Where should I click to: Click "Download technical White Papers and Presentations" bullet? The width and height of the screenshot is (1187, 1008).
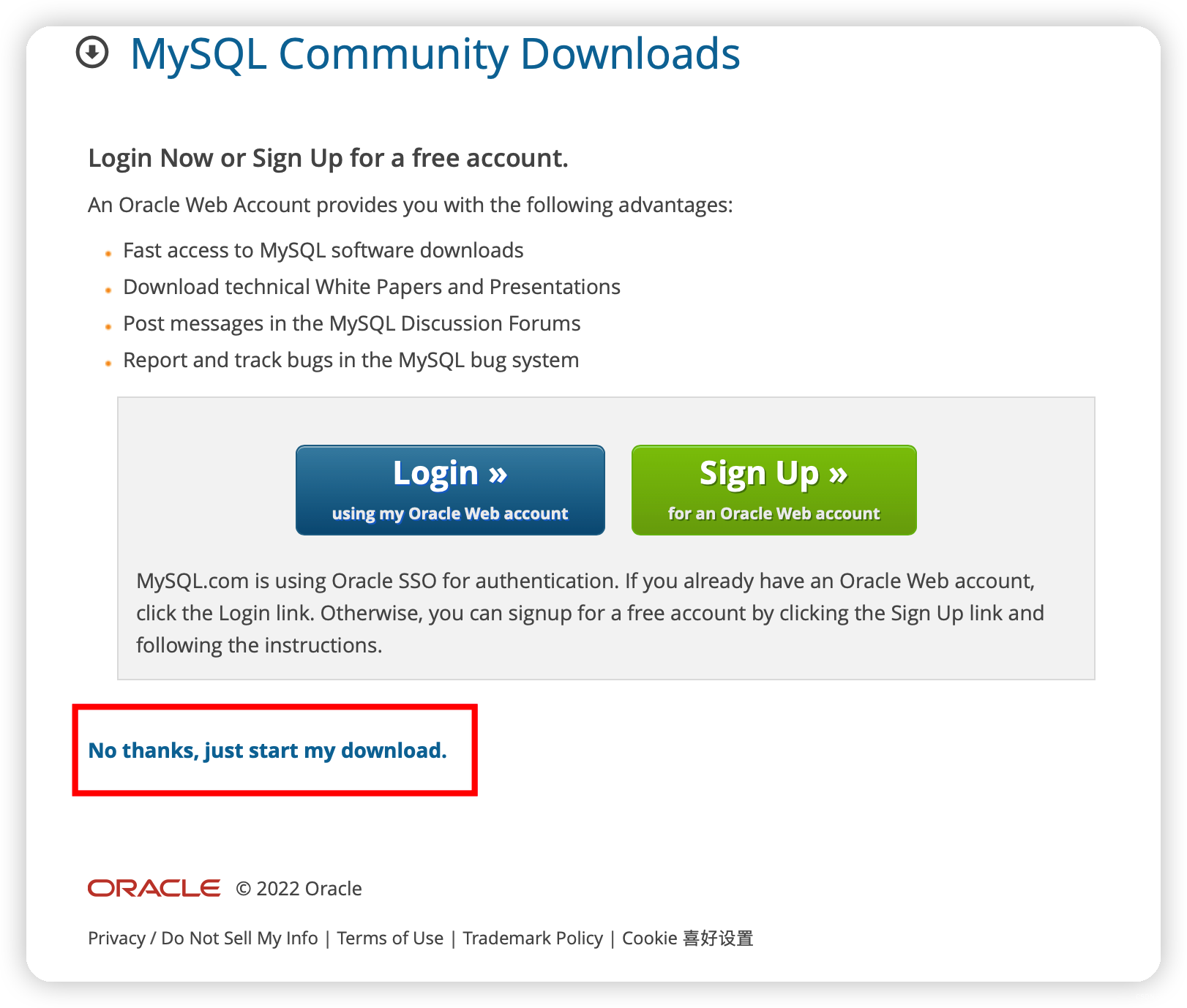click(x=372, y=287)
